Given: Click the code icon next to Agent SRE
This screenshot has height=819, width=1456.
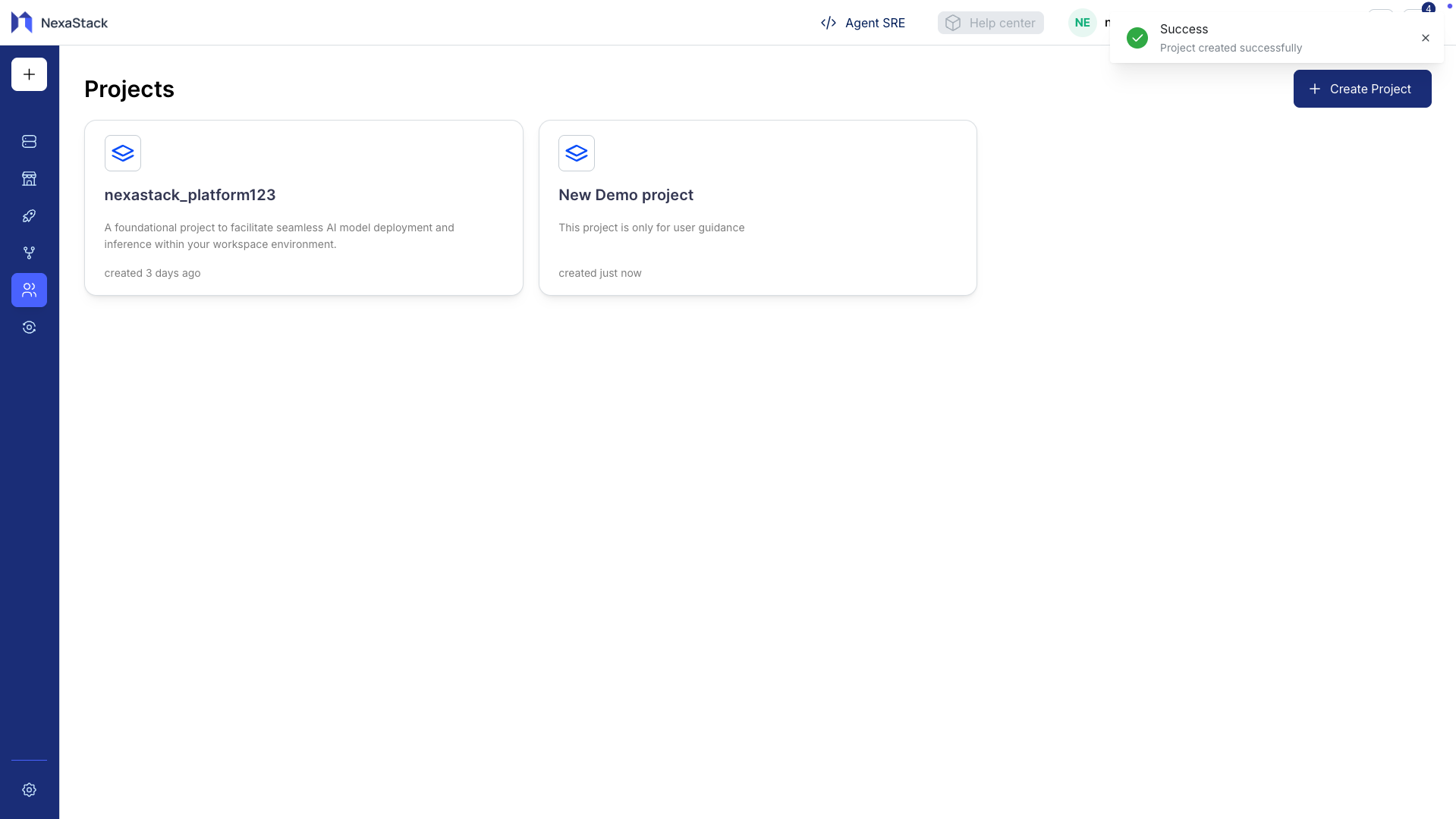Looking at the screenshot, I should [x=829, y=23].
